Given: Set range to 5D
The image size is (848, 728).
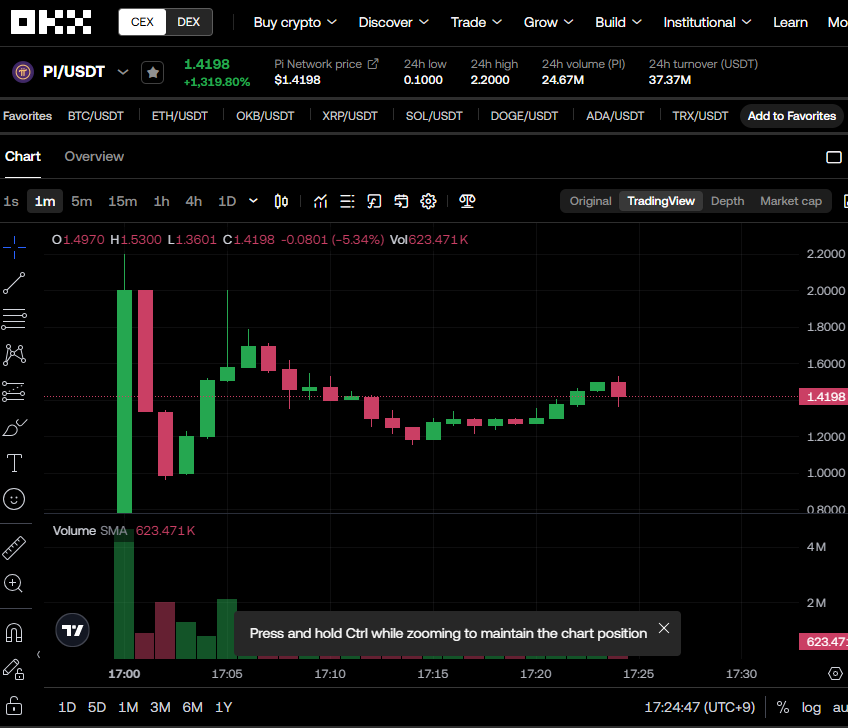Looking at the screenshot, I should tap(97, 707).
